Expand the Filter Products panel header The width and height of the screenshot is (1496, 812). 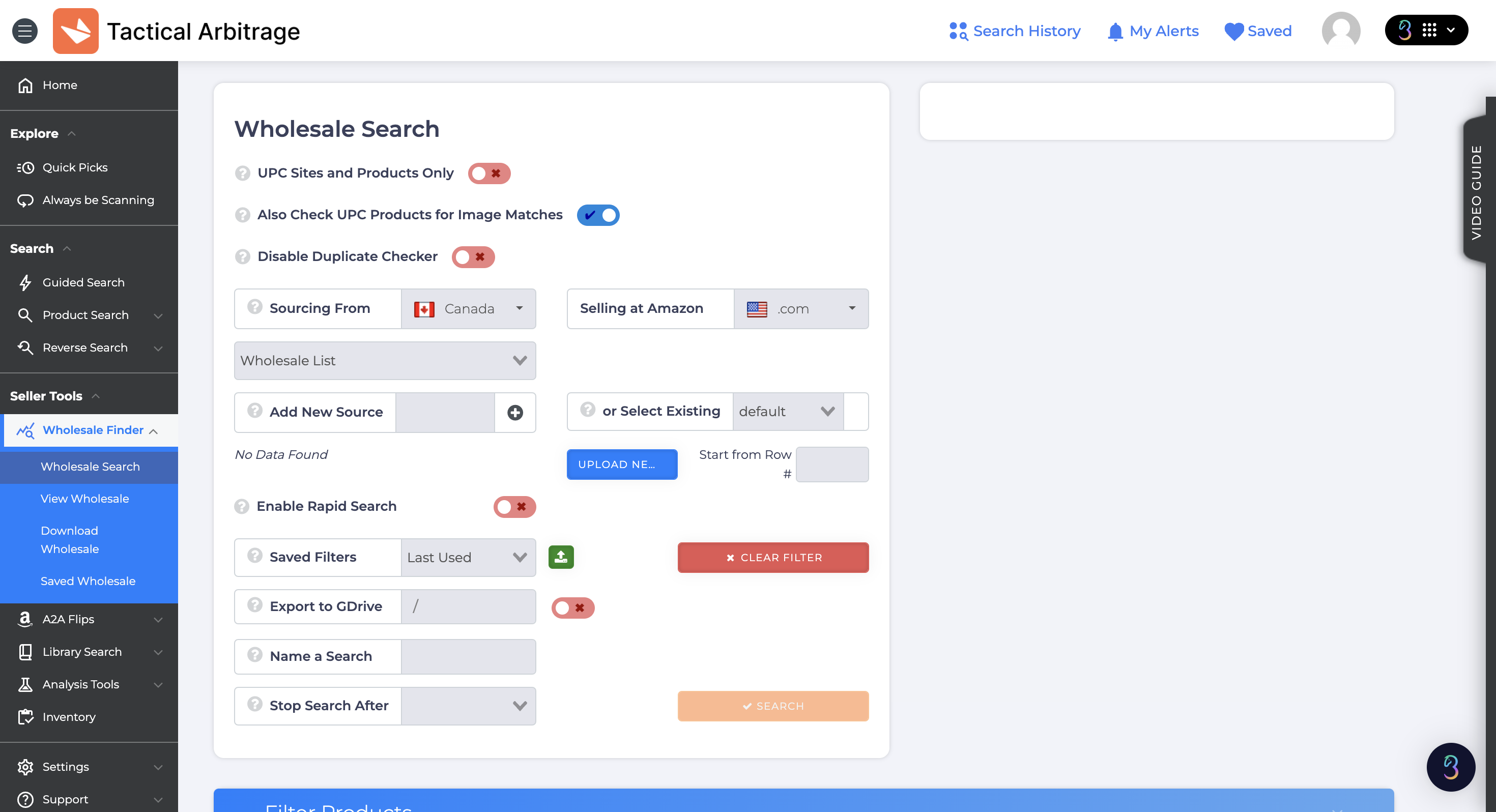[x=804, y=801]
